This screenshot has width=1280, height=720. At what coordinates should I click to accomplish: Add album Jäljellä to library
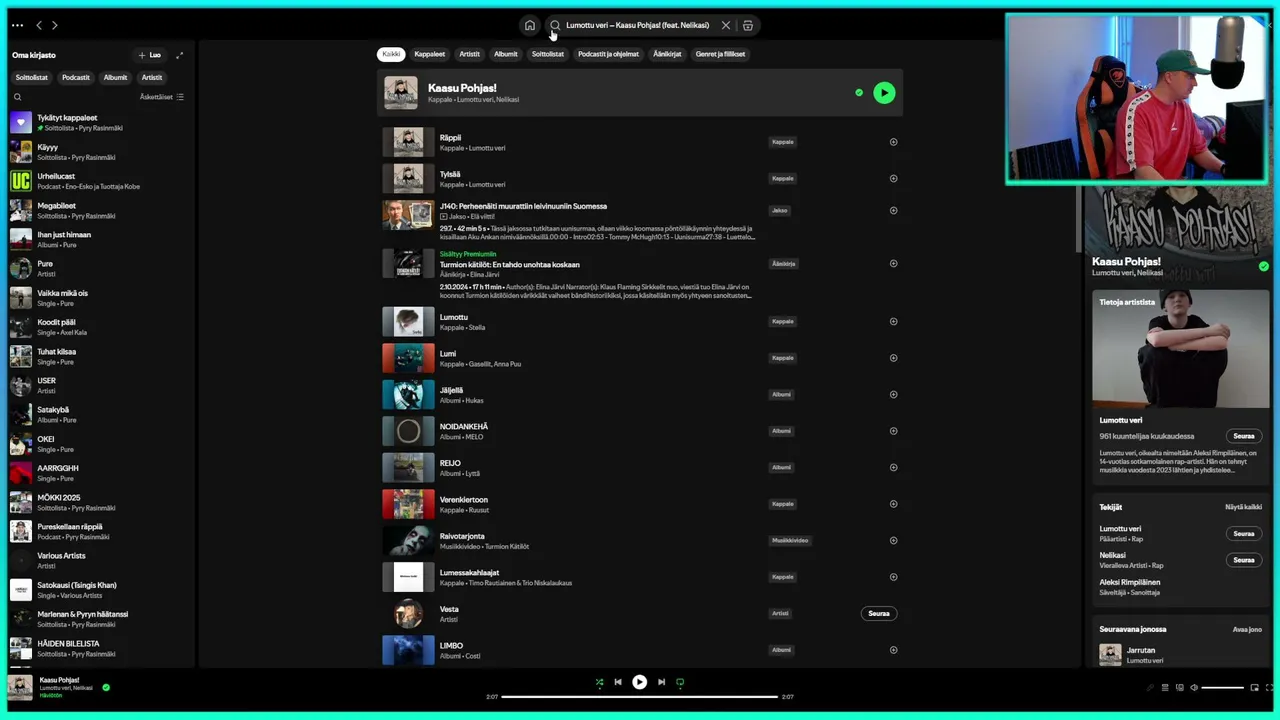[893, 394]
